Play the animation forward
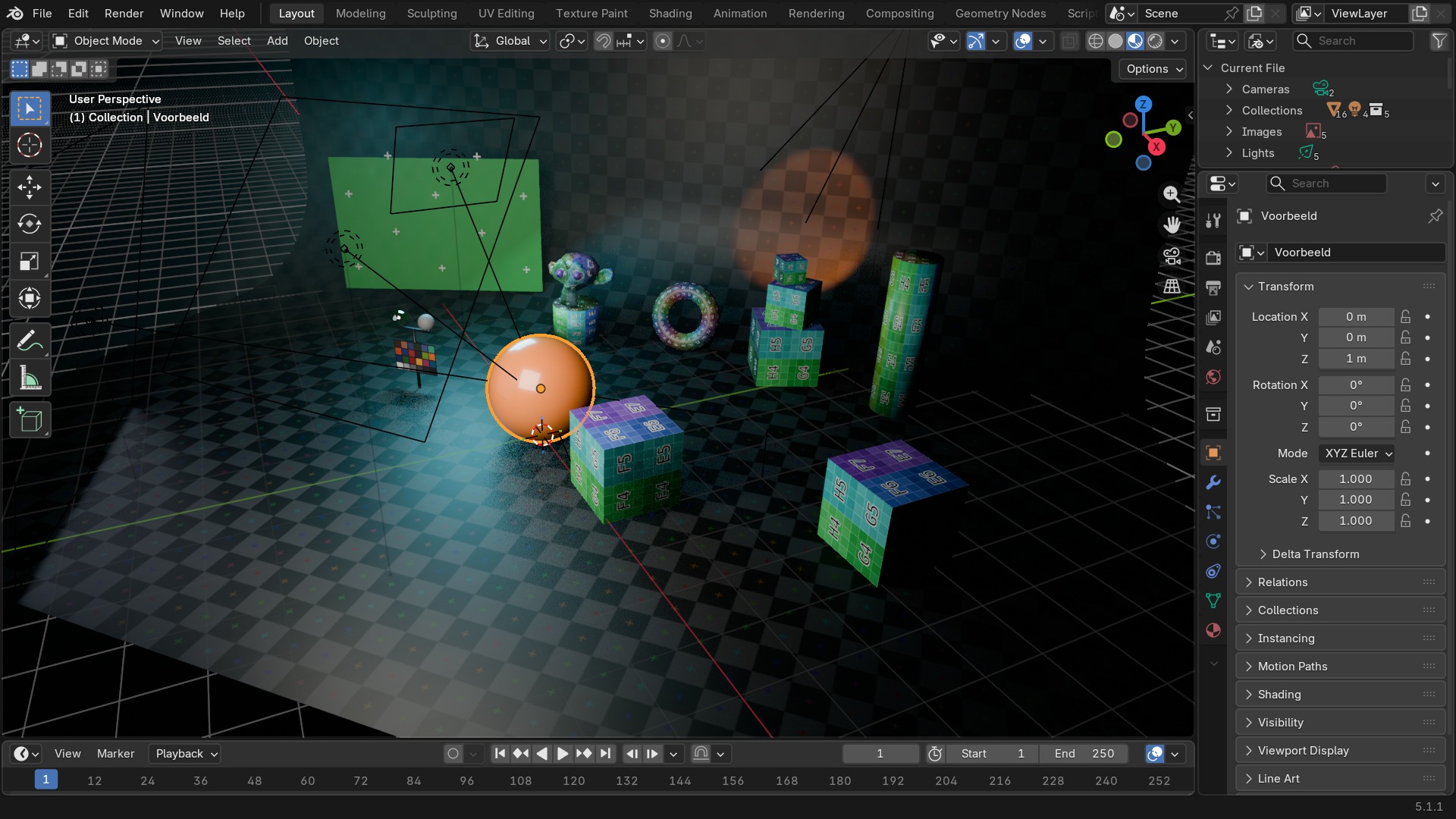Viewport: 1456px width, 819px height. coord(563,754)
